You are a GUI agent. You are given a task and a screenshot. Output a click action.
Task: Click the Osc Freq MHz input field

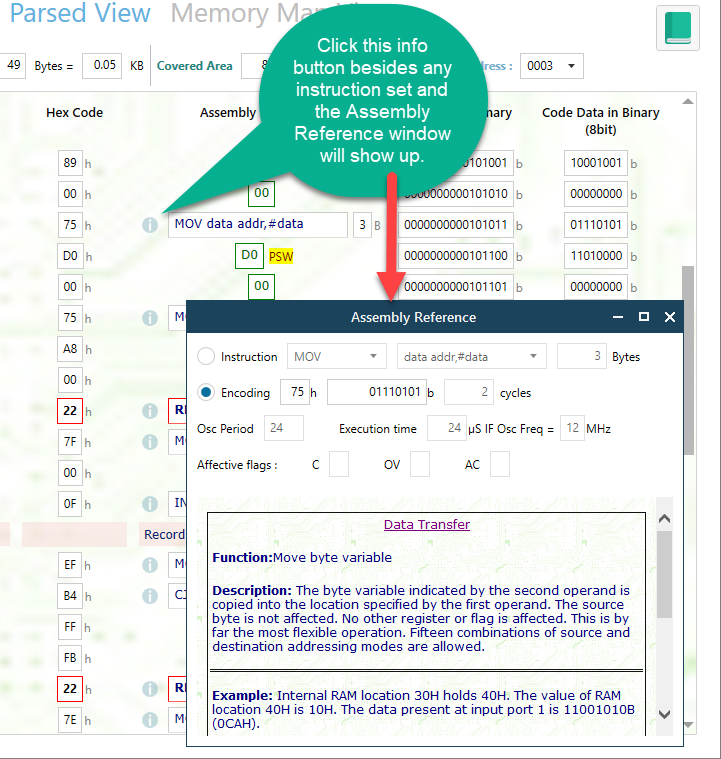coord(571,428)
